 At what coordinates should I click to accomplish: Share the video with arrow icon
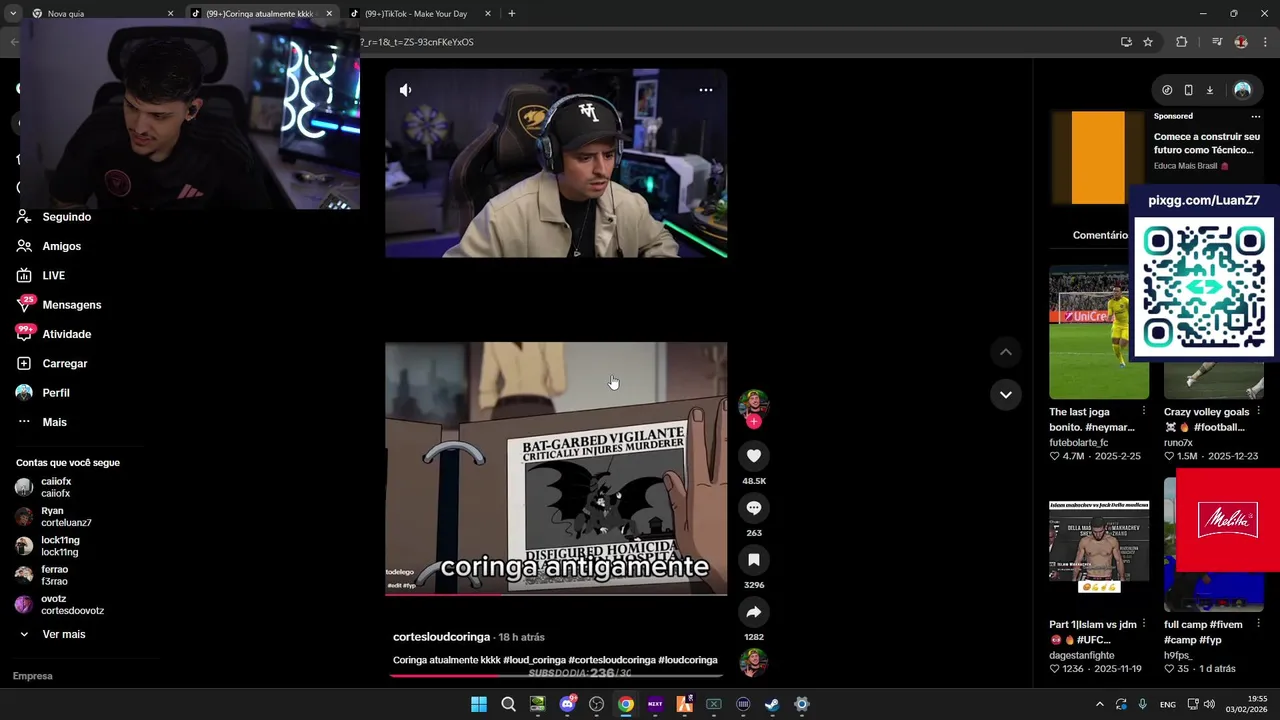(754, 612)
